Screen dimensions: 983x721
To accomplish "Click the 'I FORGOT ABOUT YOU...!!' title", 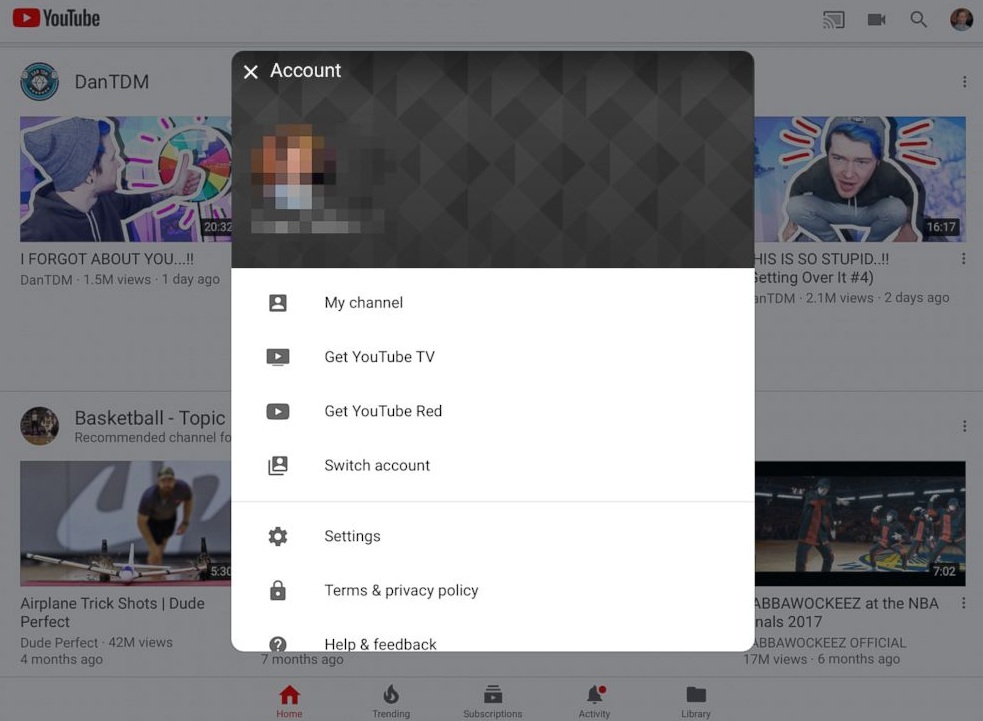I will click(107, 259).
